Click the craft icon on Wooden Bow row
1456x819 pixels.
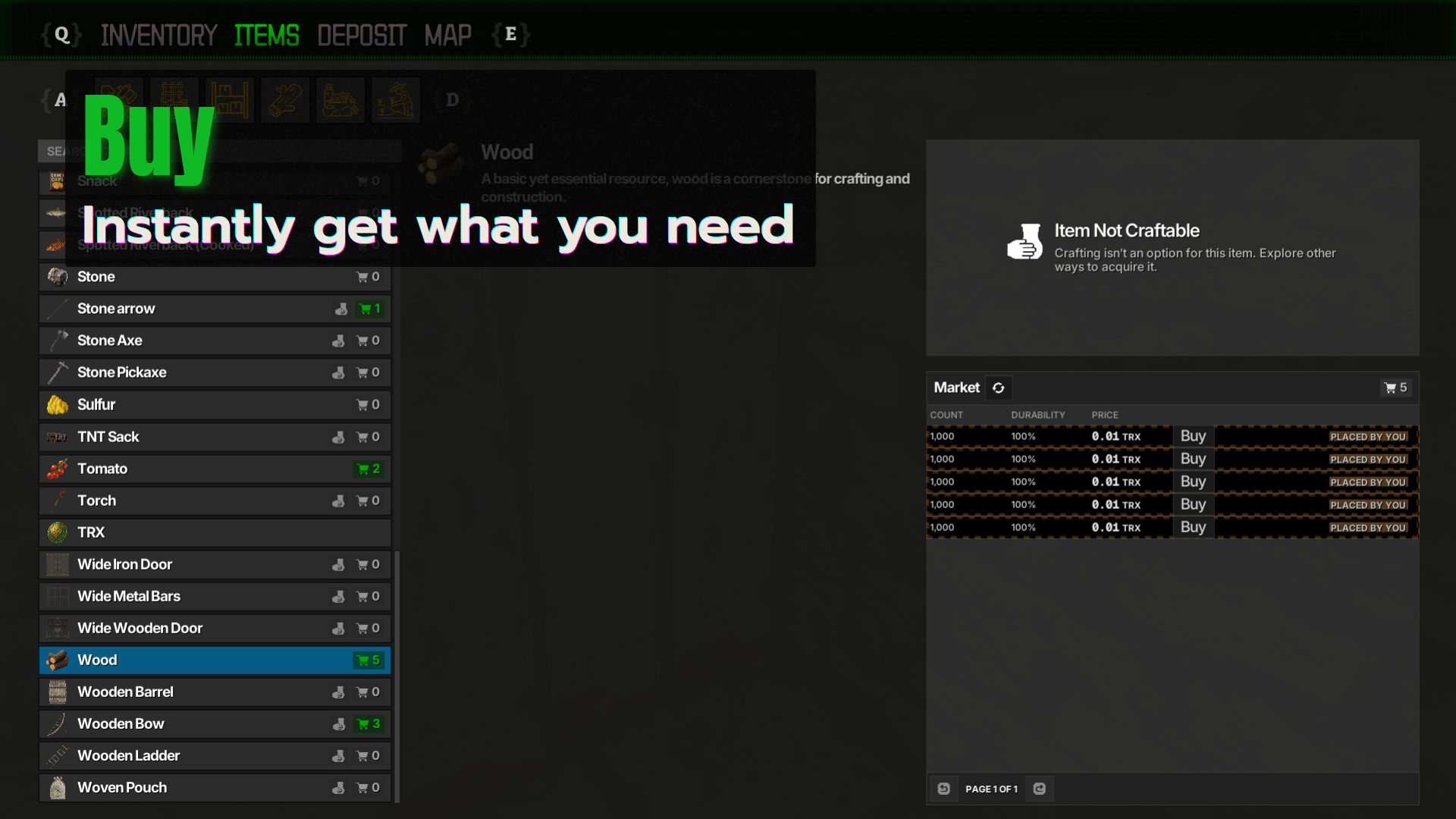point(339,724)
